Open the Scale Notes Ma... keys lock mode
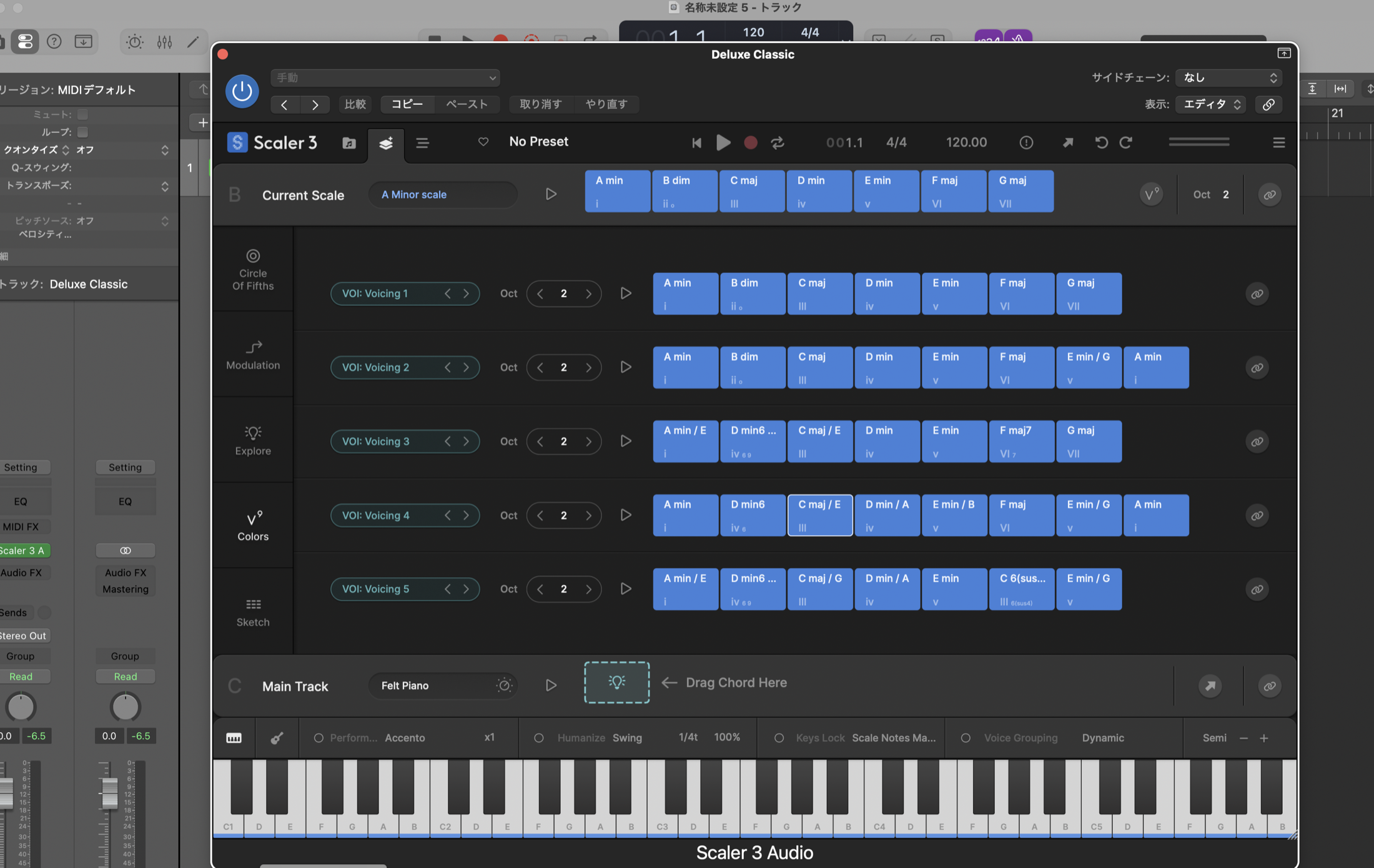1374x868 pixels. coord(894,738)
